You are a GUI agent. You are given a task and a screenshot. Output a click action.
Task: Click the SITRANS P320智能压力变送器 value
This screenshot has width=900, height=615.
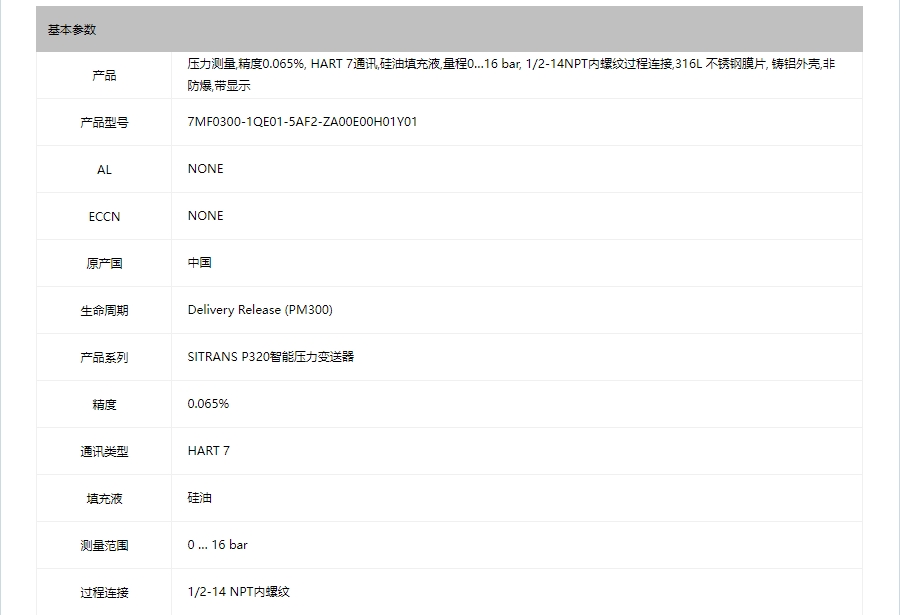270,357
